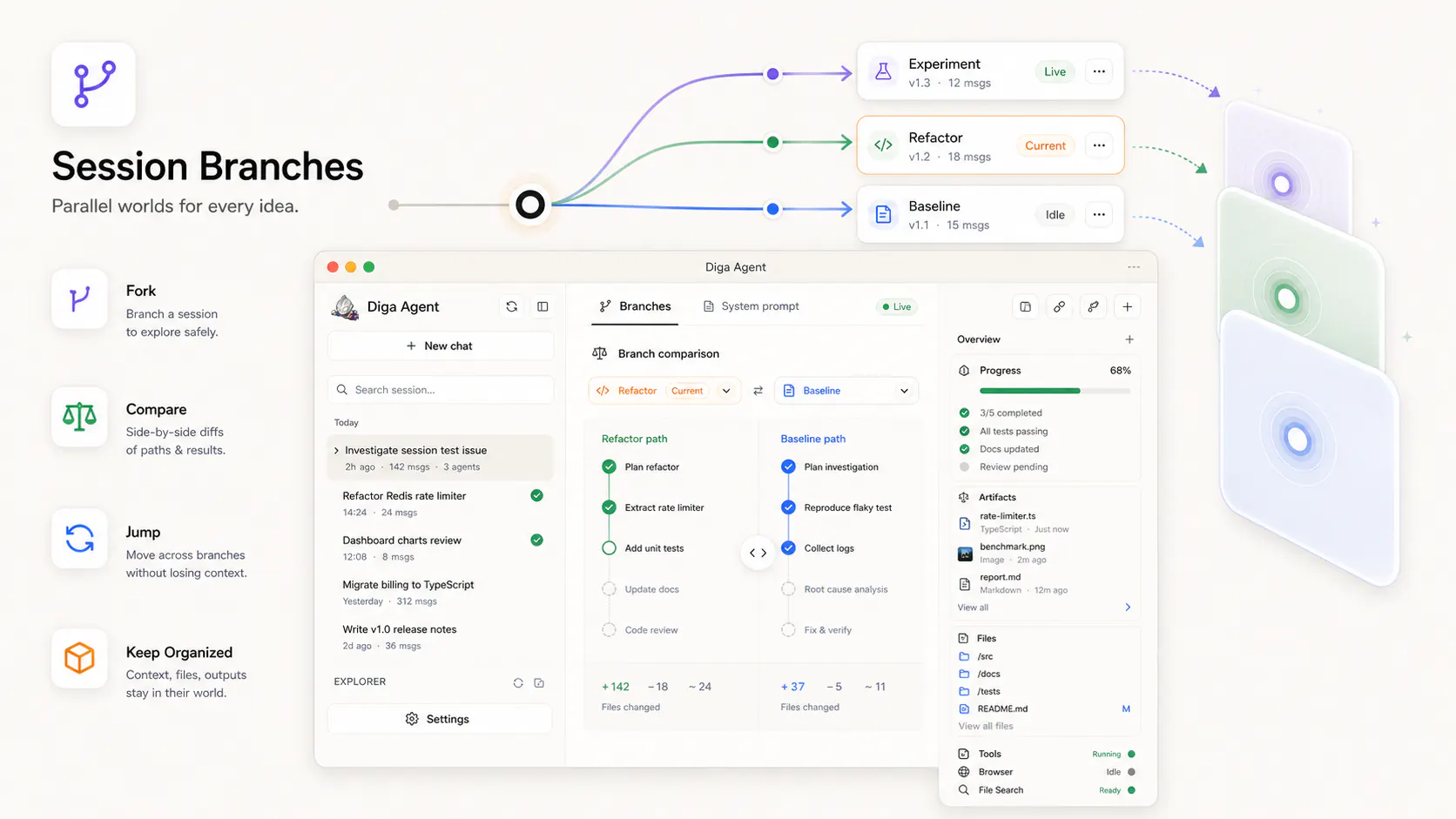Open the Baseline branch dropdown
Image resolution: width=1456 pixels, height=819 pixels.
(x=846, y=391)
